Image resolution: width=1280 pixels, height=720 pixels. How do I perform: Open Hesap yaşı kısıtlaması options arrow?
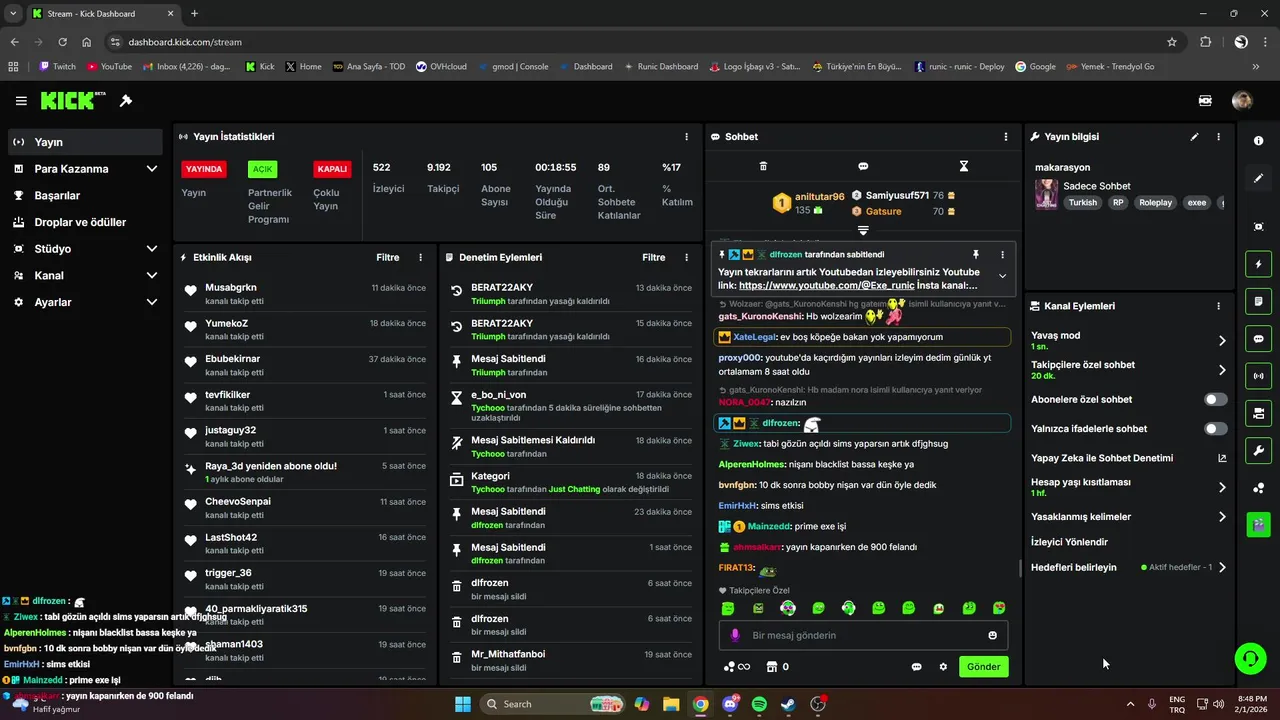click(1221, 488)
